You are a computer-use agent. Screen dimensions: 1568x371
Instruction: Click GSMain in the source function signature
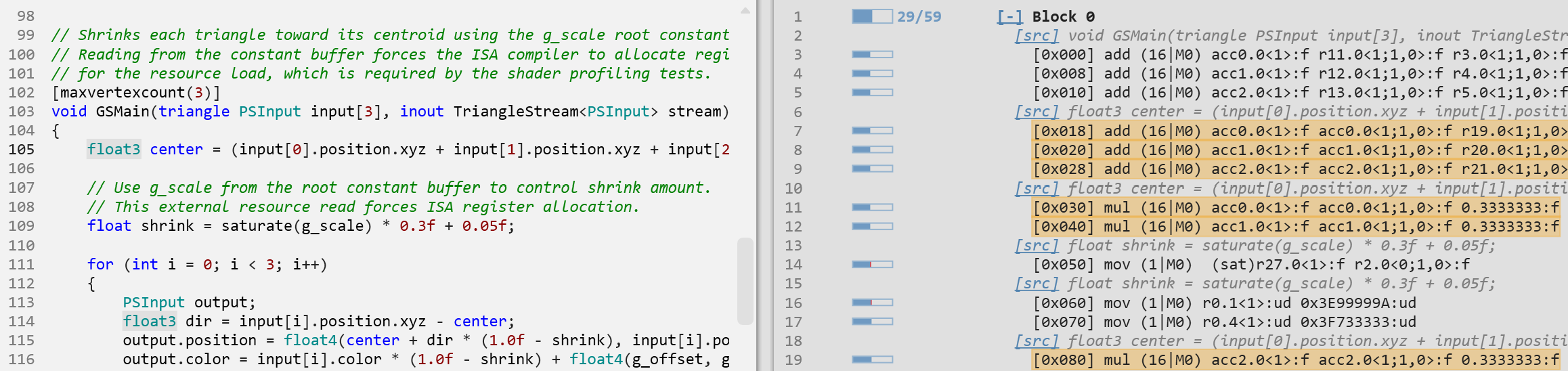123,111
